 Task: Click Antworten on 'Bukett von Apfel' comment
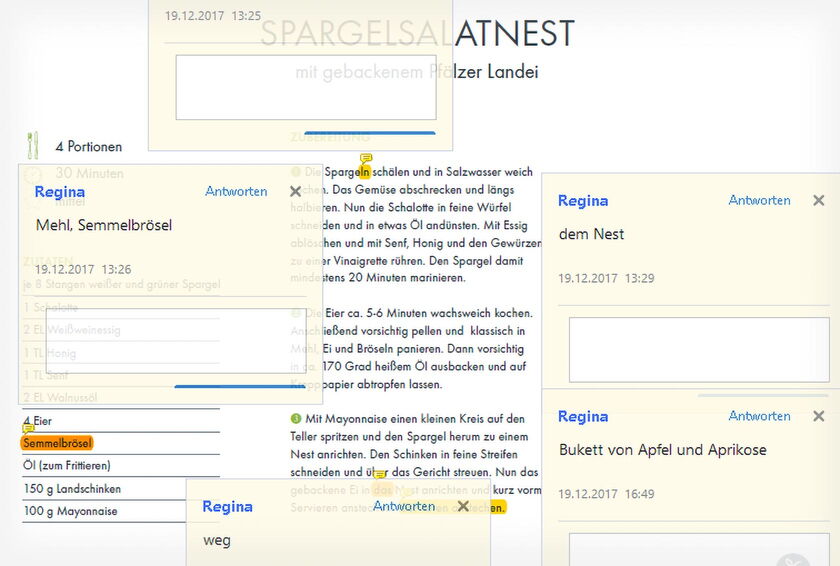[x=759, y=416]
